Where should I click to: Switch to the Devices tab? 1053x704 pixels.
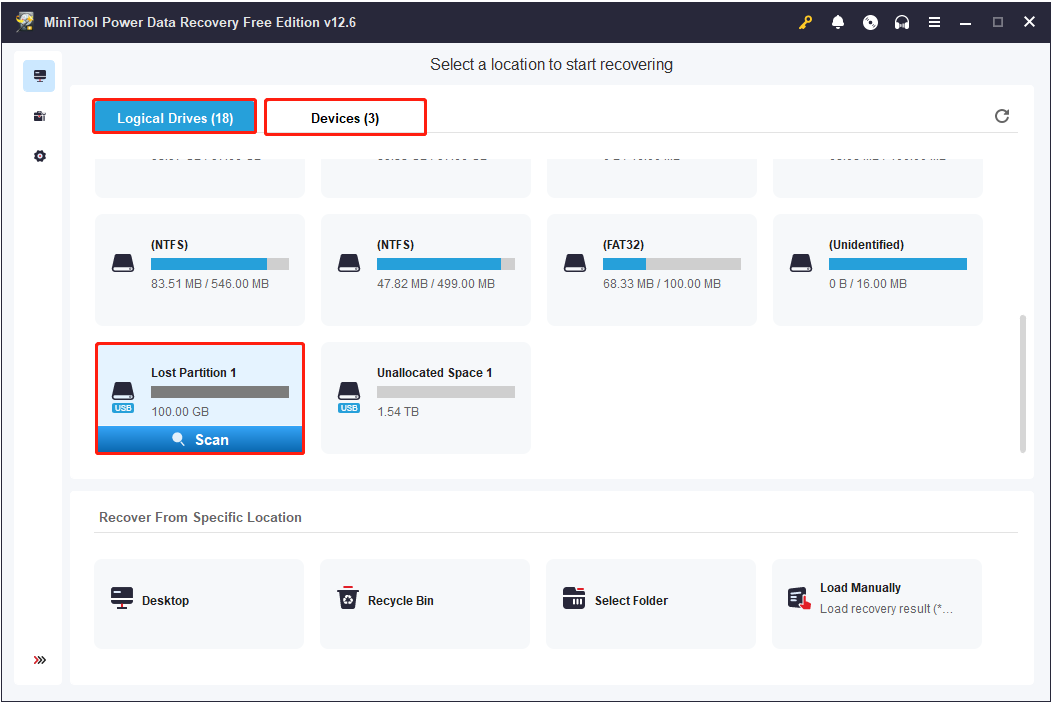345,116
